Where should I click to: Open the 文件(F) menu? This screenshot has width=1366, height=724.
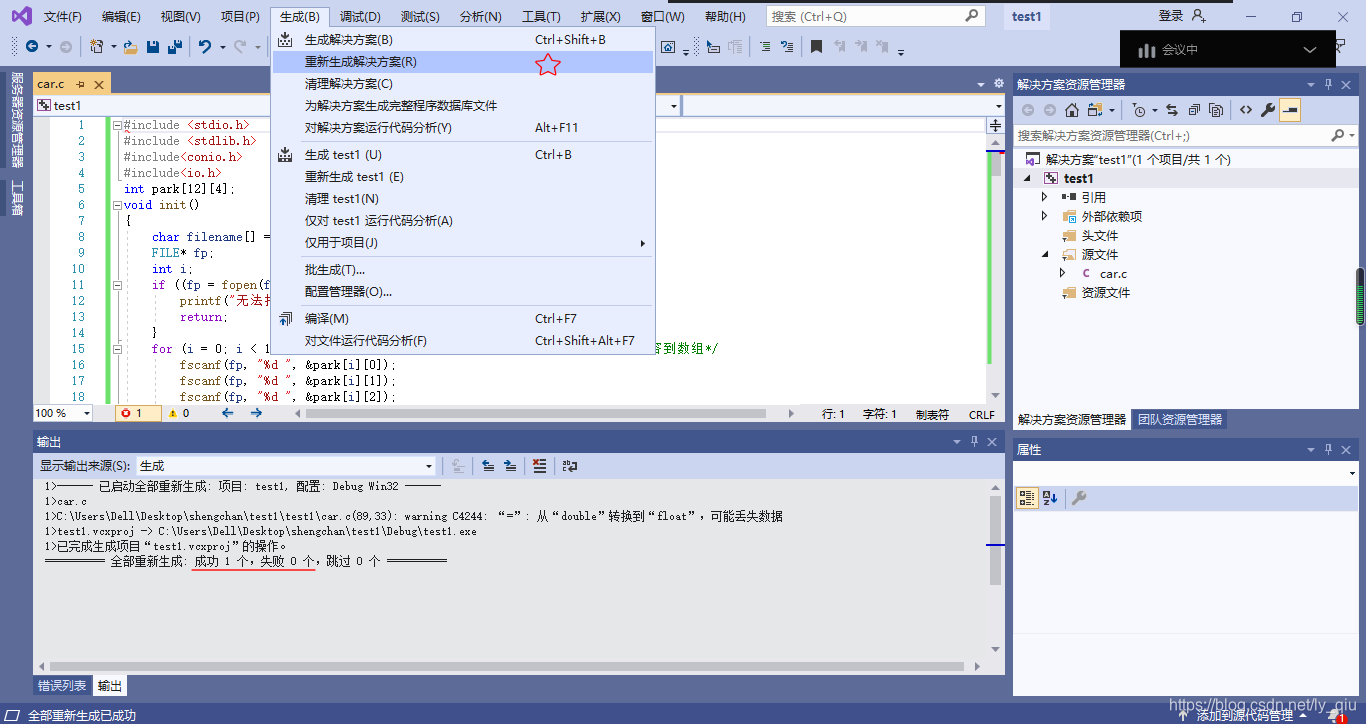63,16
